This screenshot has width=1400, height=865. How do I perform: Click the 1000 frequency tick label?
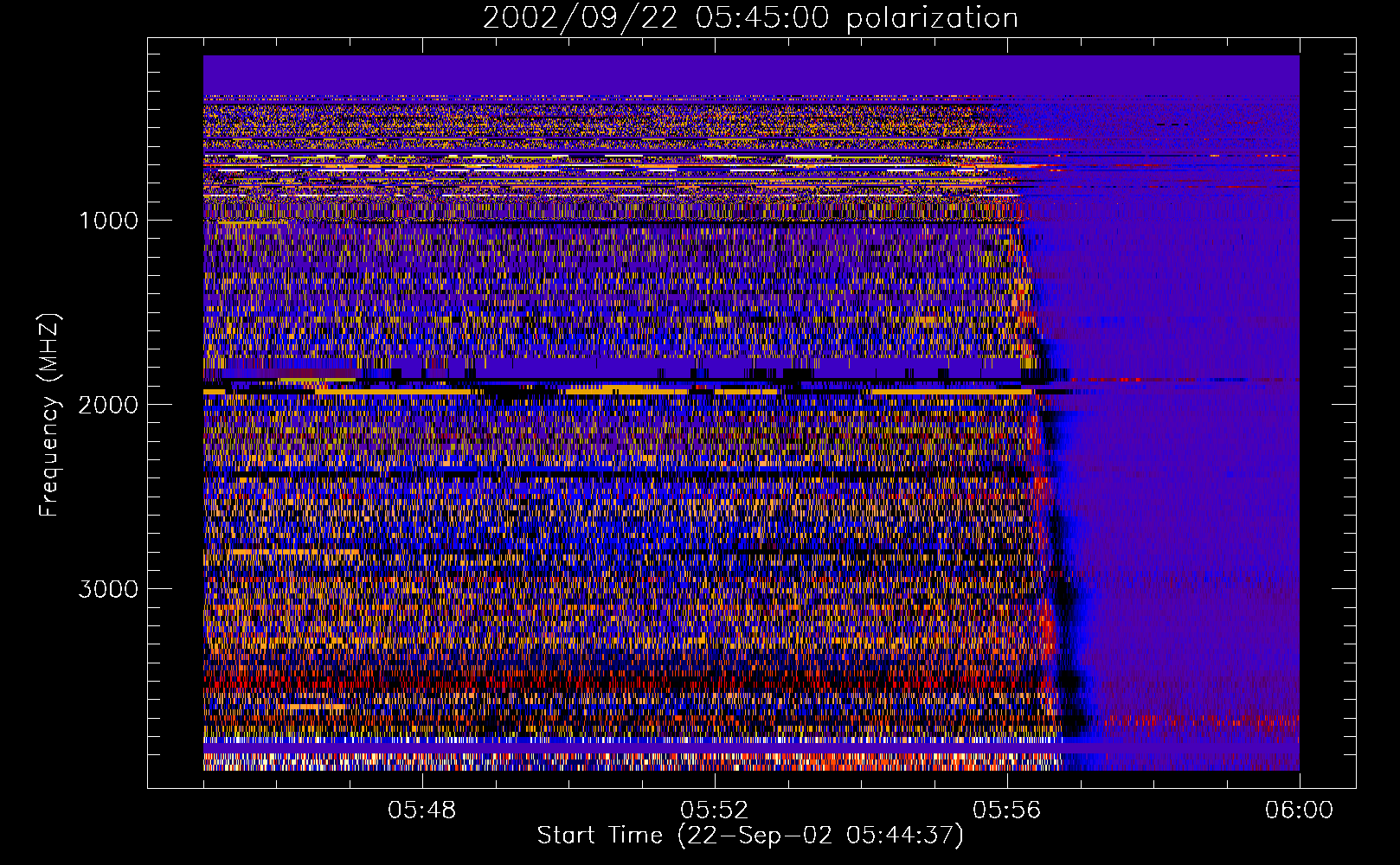[x=108, y=221]
